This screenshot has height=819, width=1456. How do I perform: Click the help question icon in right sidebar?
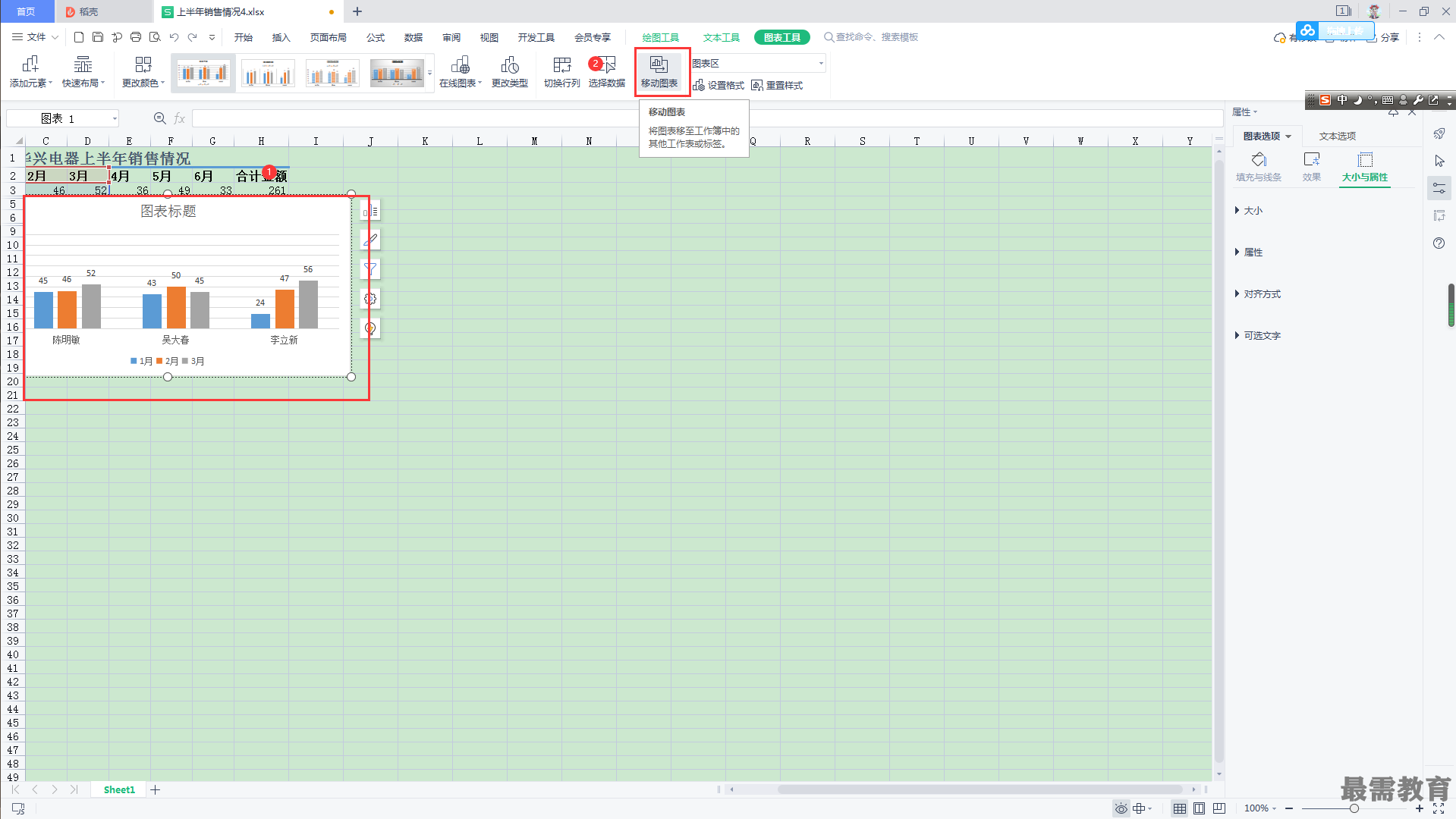click(1439, 243)
